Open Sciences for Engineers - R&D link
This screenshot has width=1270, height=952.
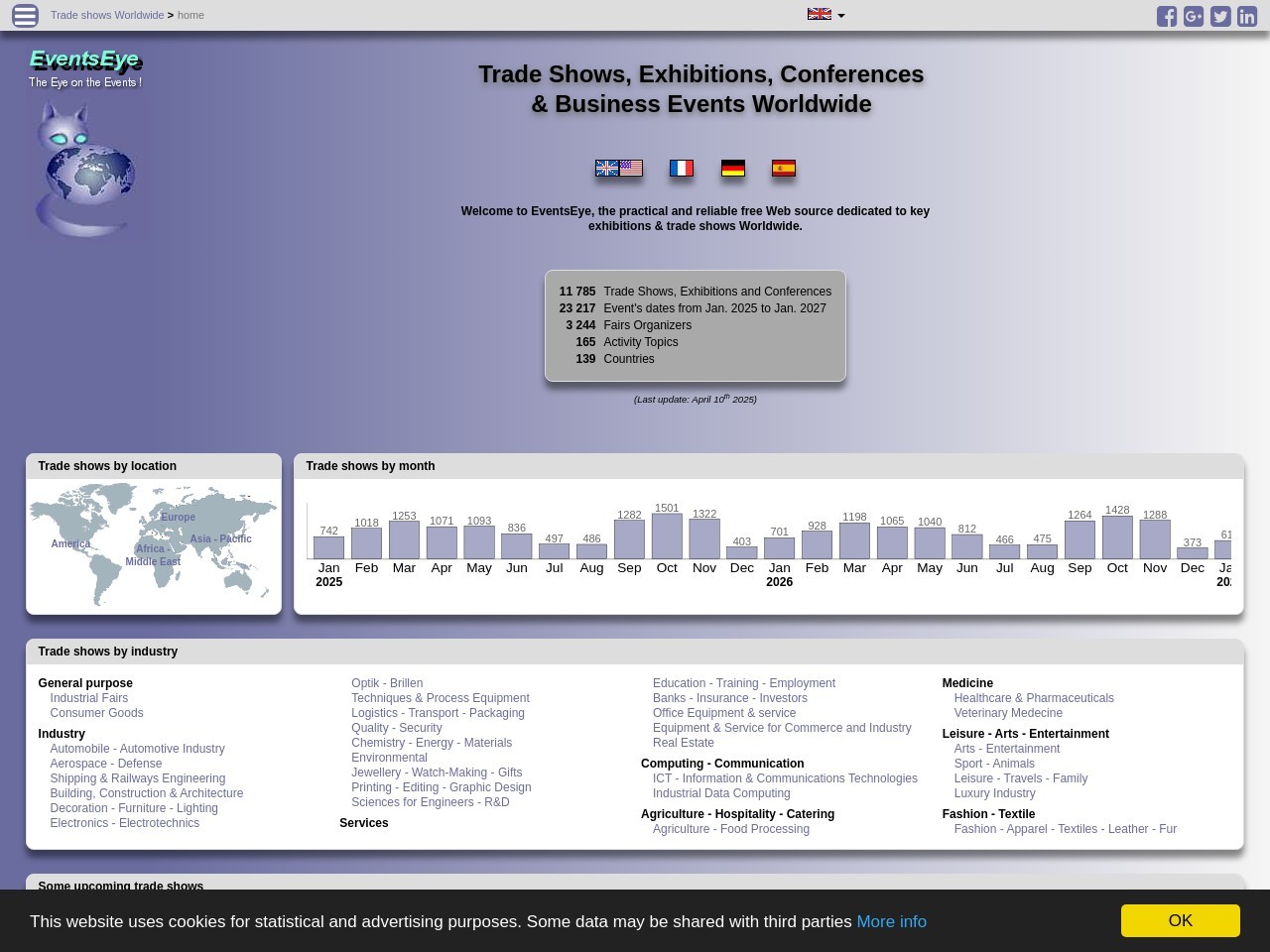click(x=431, y=802)
